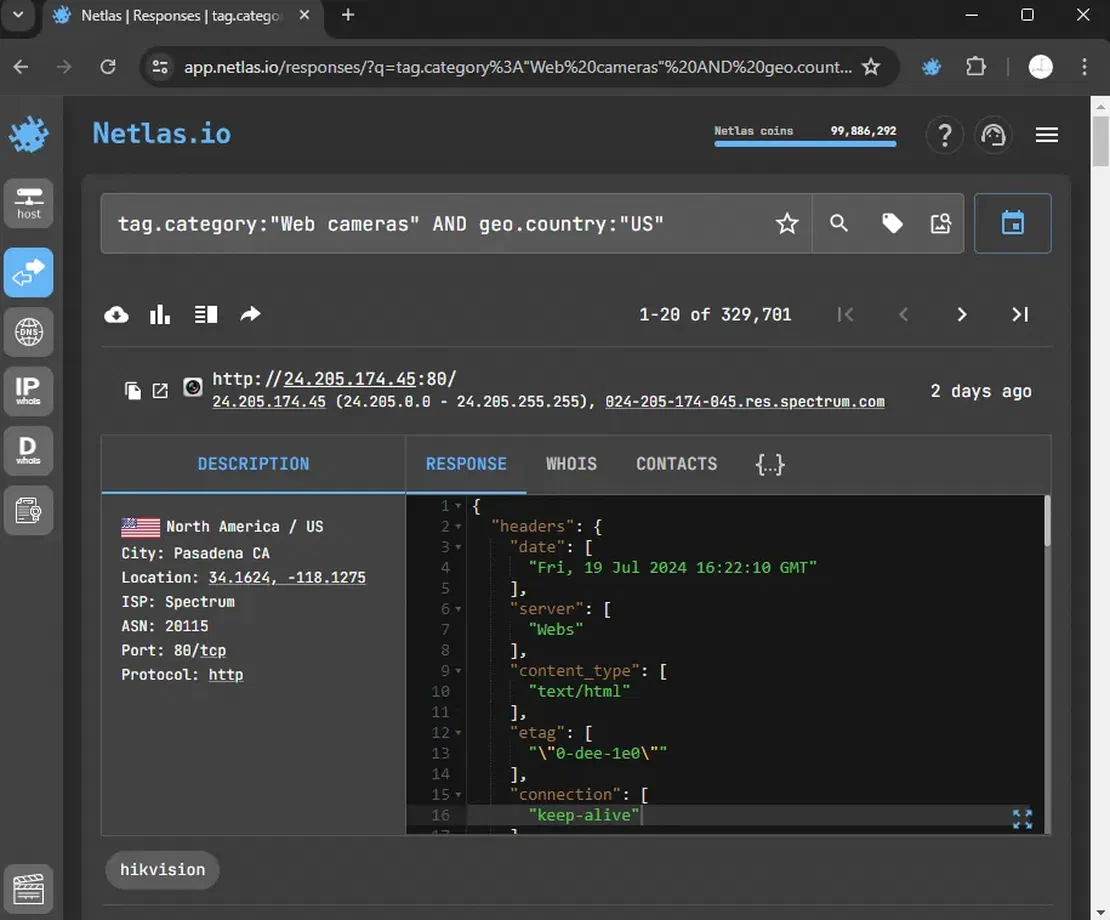
Task: Click the hikvision tag chip
Action: click(162, 869)
